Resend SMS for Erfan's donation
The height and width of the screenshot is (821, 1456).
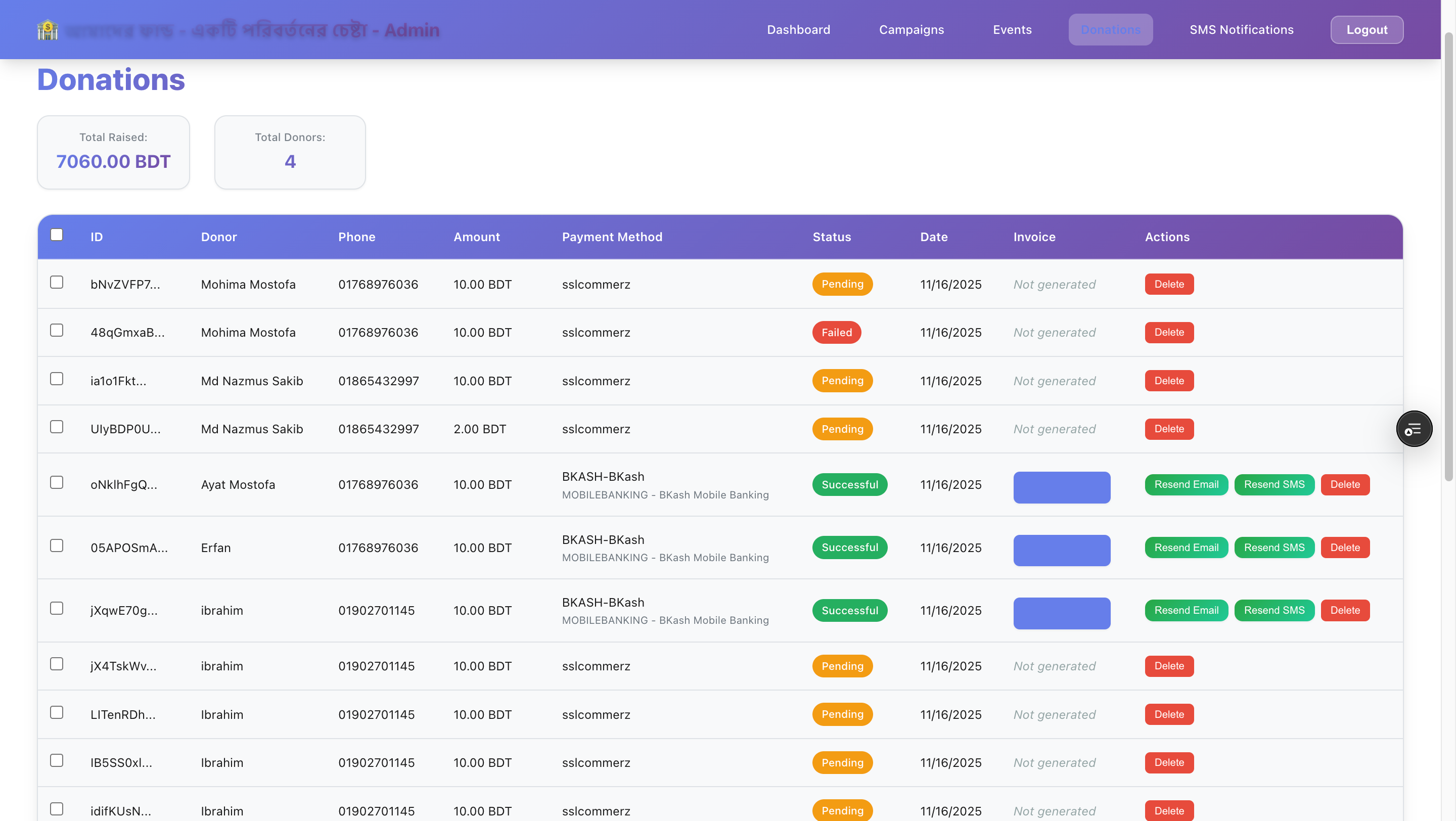(x=1274, y=548)
